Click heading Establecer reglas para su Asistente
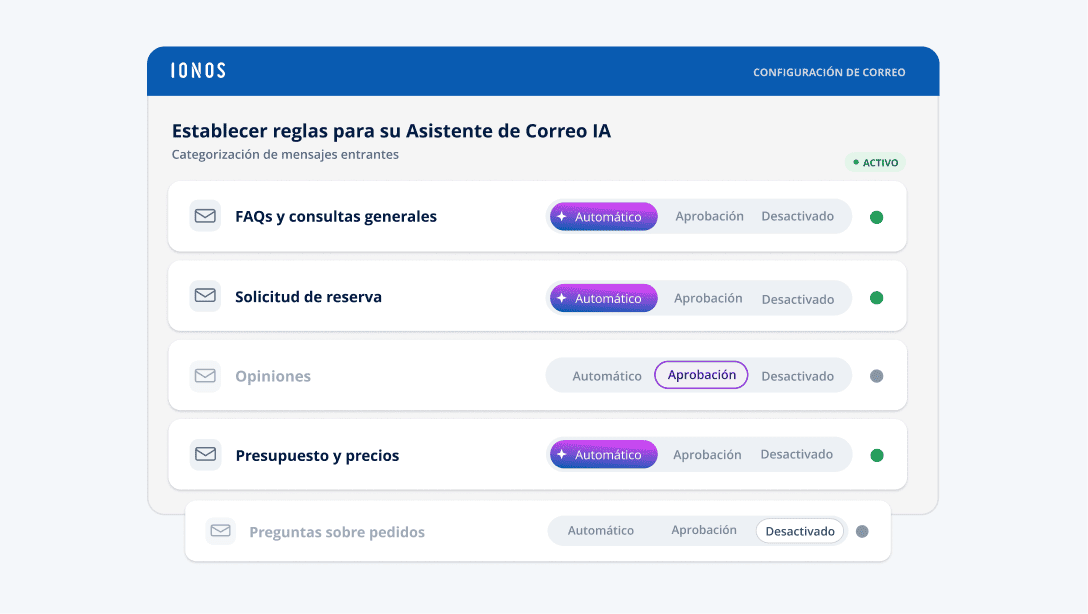The height and width of the screenshot is (614, 1088). [391, 130]
